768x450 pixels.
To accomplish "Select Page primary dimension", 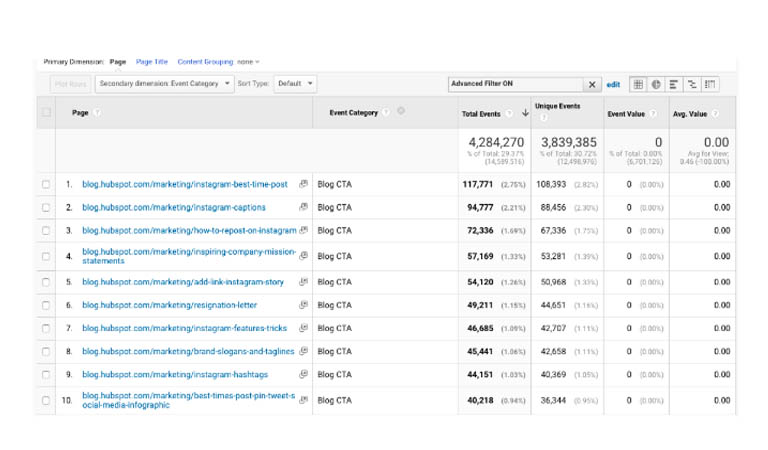I will (x=118, y=62).
